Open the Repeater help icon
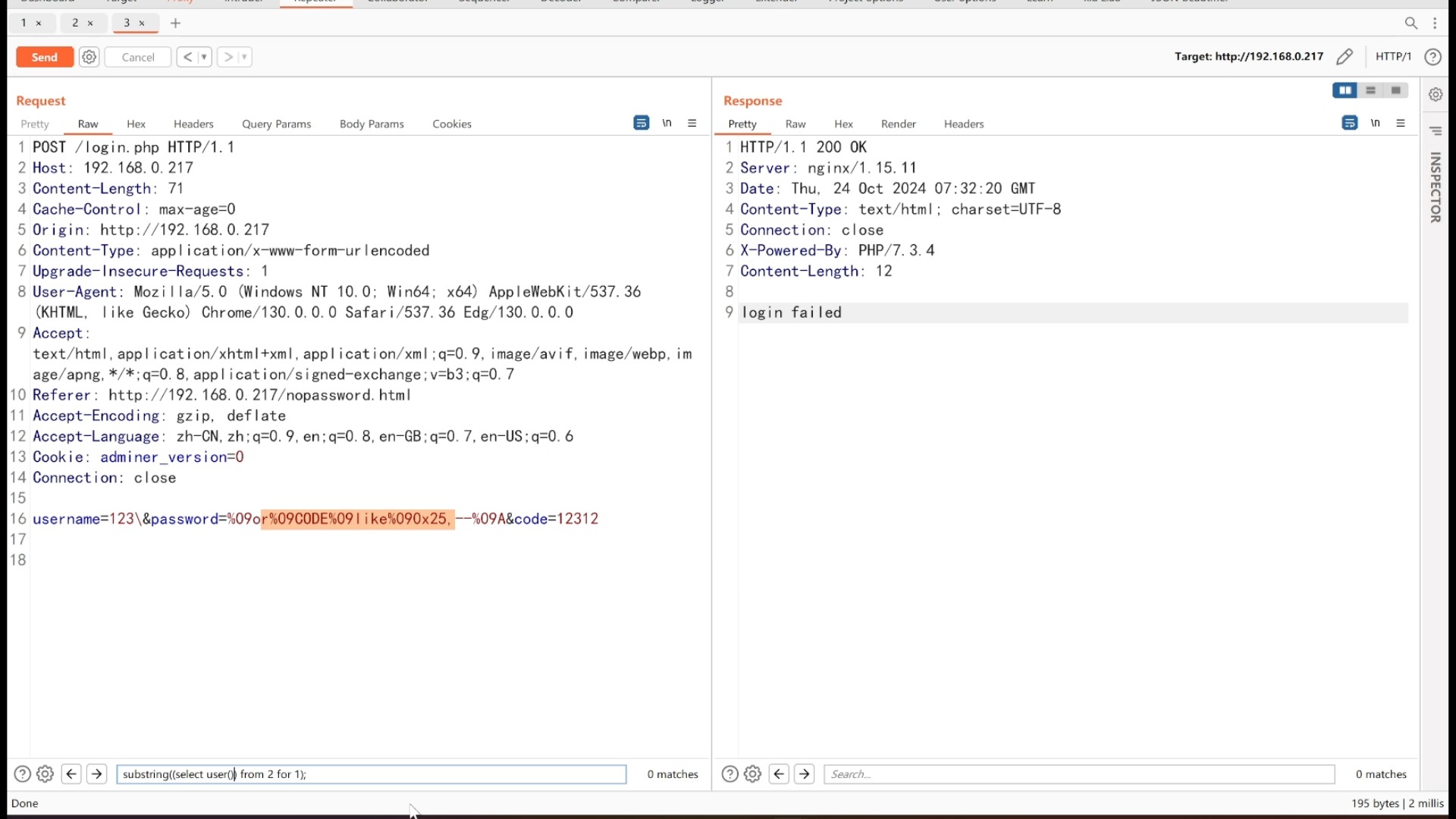This screenshot has width=1456, height=819. 1432,57
